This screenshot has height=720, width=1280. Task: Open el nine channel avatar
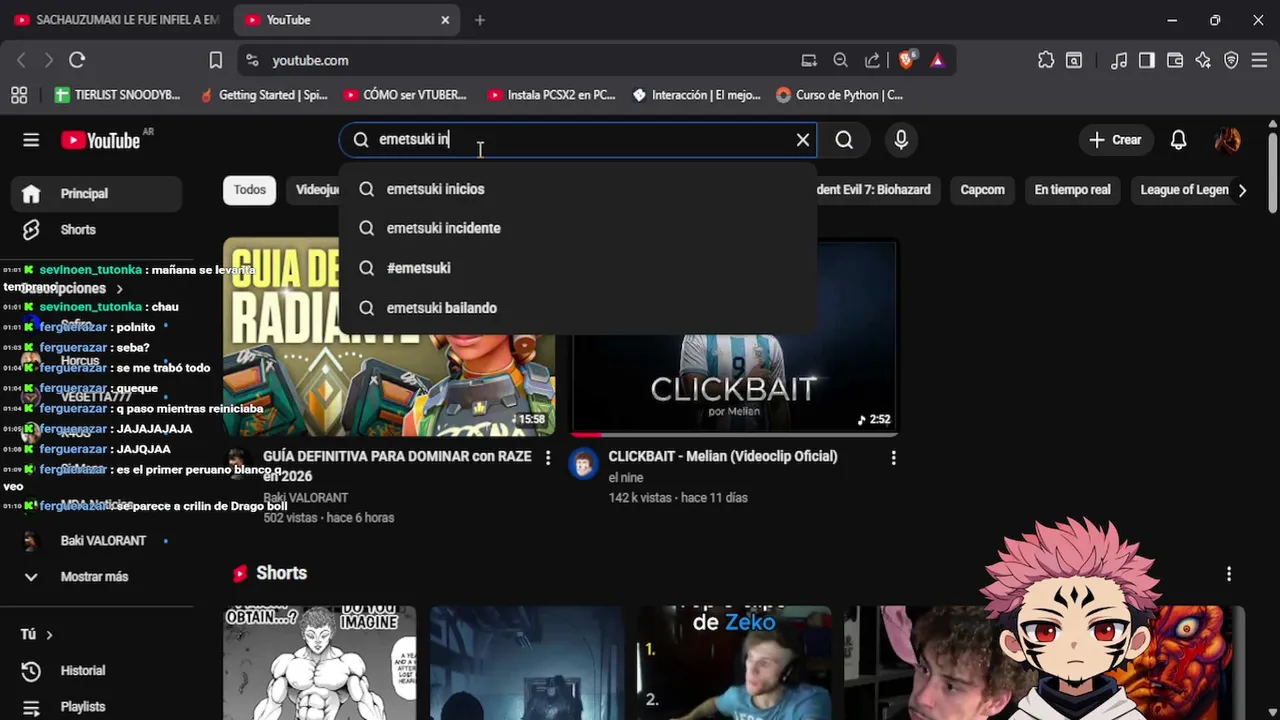pos(584,463)
